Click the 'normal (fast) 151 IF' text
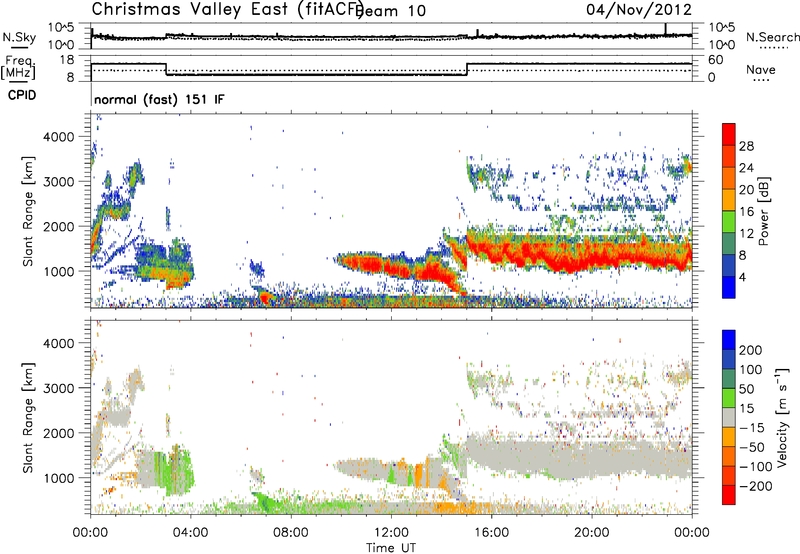This screenshot has width=800, height=554. click(159, 100)
